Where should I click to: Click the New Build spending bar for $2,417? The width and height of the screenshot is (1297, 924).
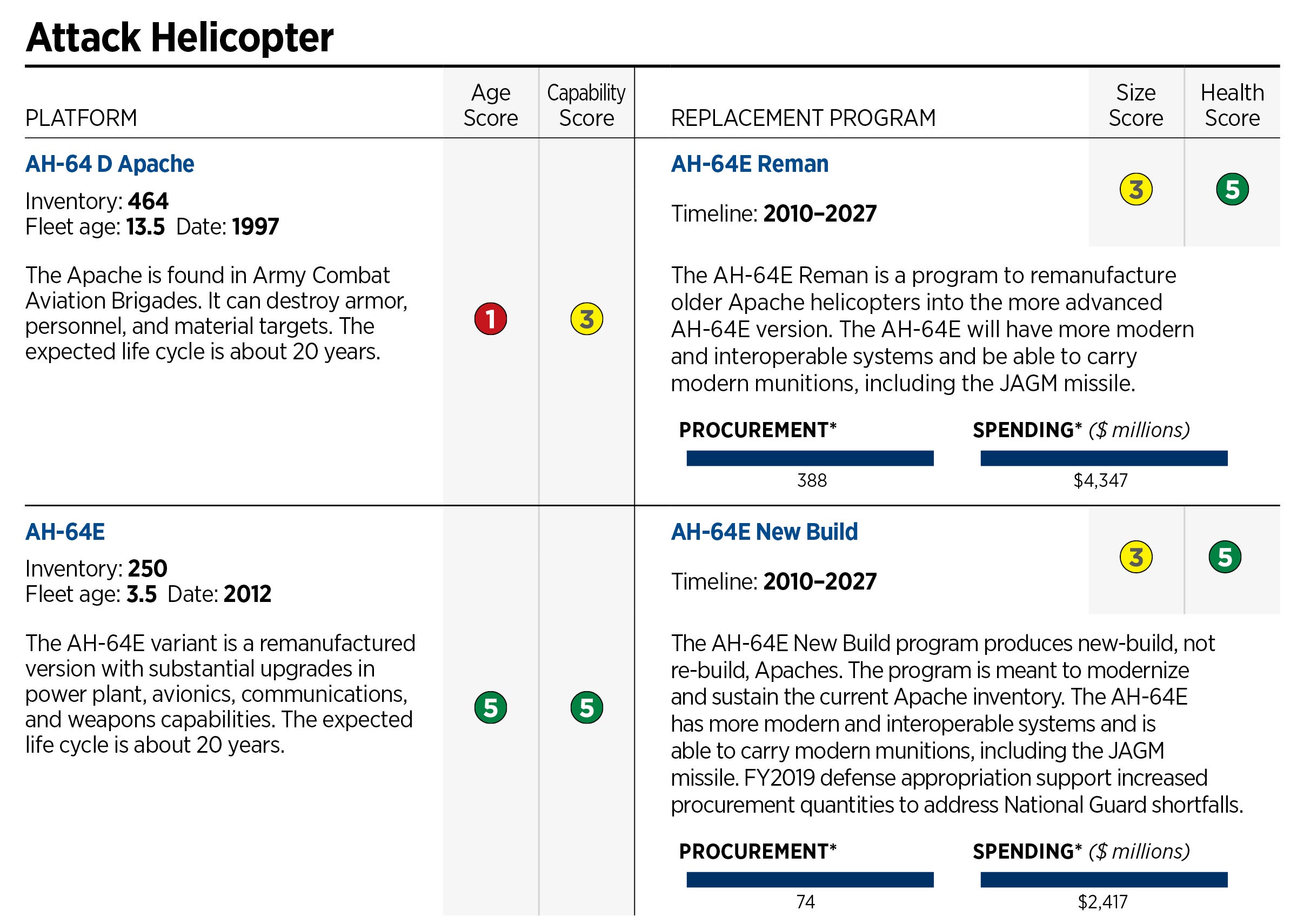point(1104,880)
